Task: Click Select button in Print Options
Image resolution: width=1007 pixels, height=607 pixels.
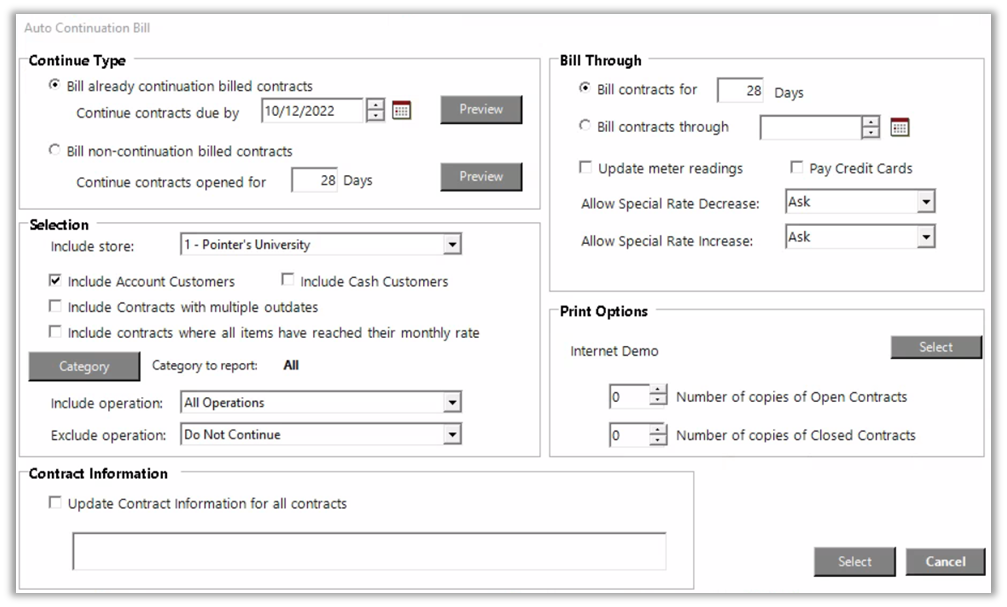Action: click(936, 347)
